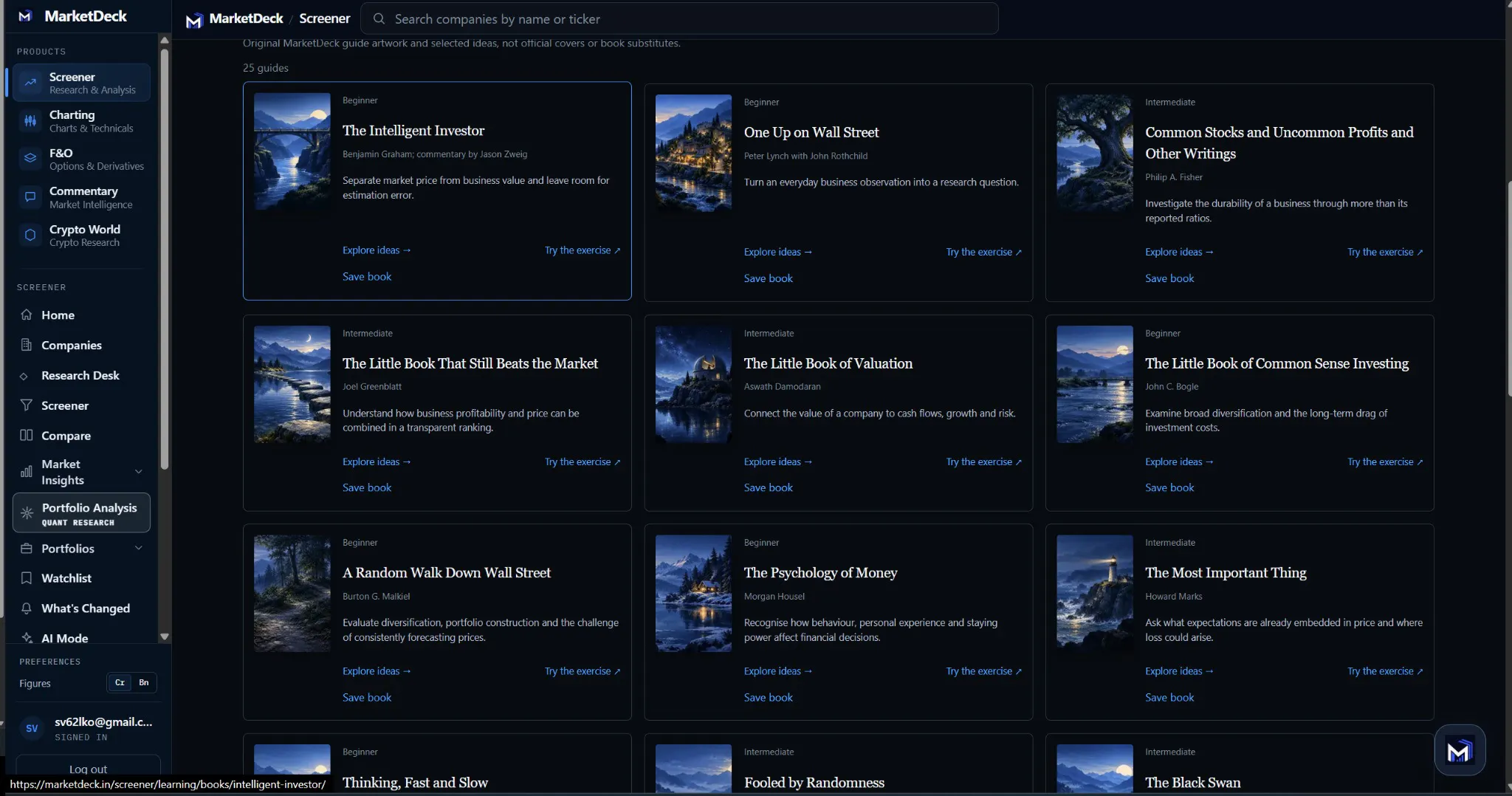Click Screener in the top breadcrumb
1512x796 pixels.
click(324, 18)
